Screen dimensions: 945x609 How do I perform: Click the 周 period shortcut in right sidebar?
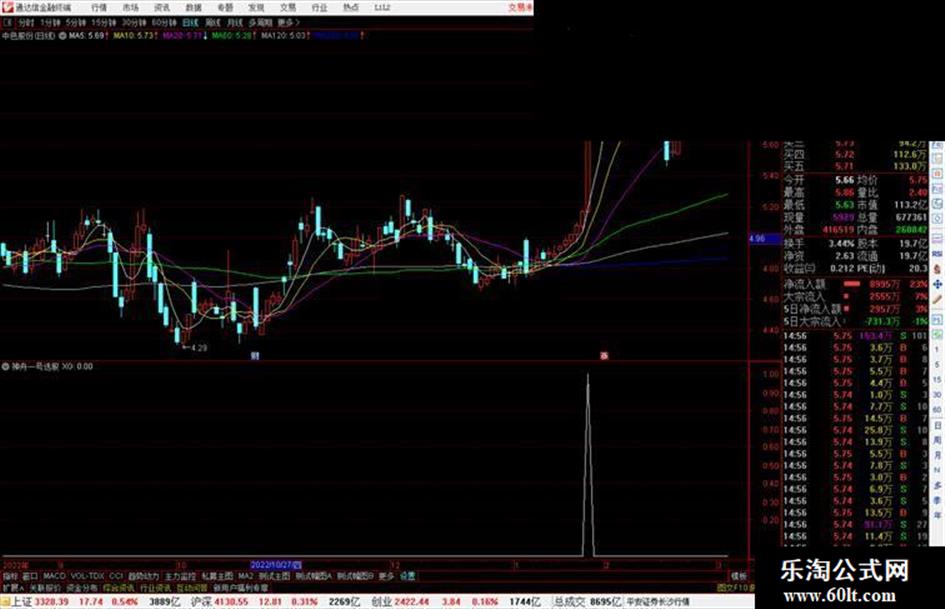point(937,440)
